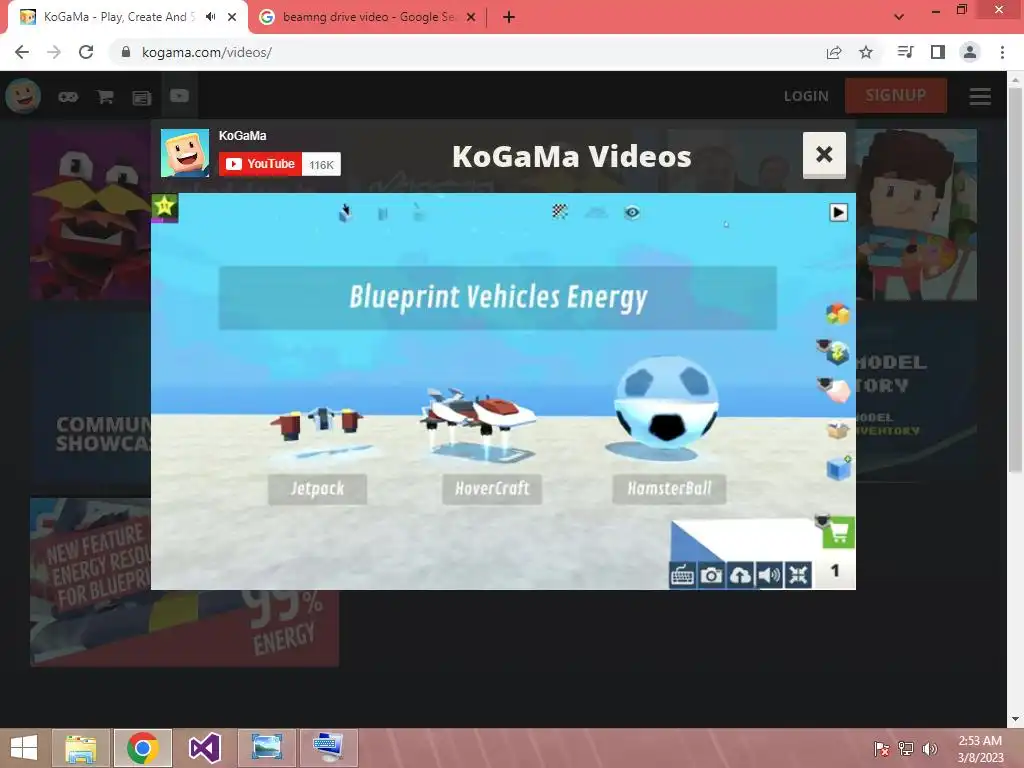Image resolution: width=1024 pixels, height=768 pixels.
Task: Open the Chrome profile avatar
Action: [x=970, y=52]
